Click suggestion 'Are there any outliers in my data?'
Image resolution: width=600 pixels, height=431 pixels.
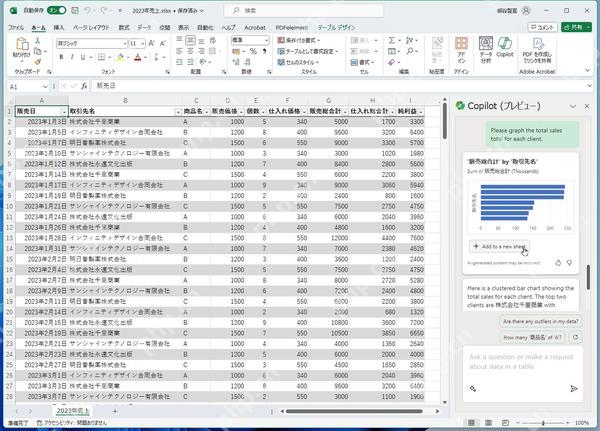541,322
